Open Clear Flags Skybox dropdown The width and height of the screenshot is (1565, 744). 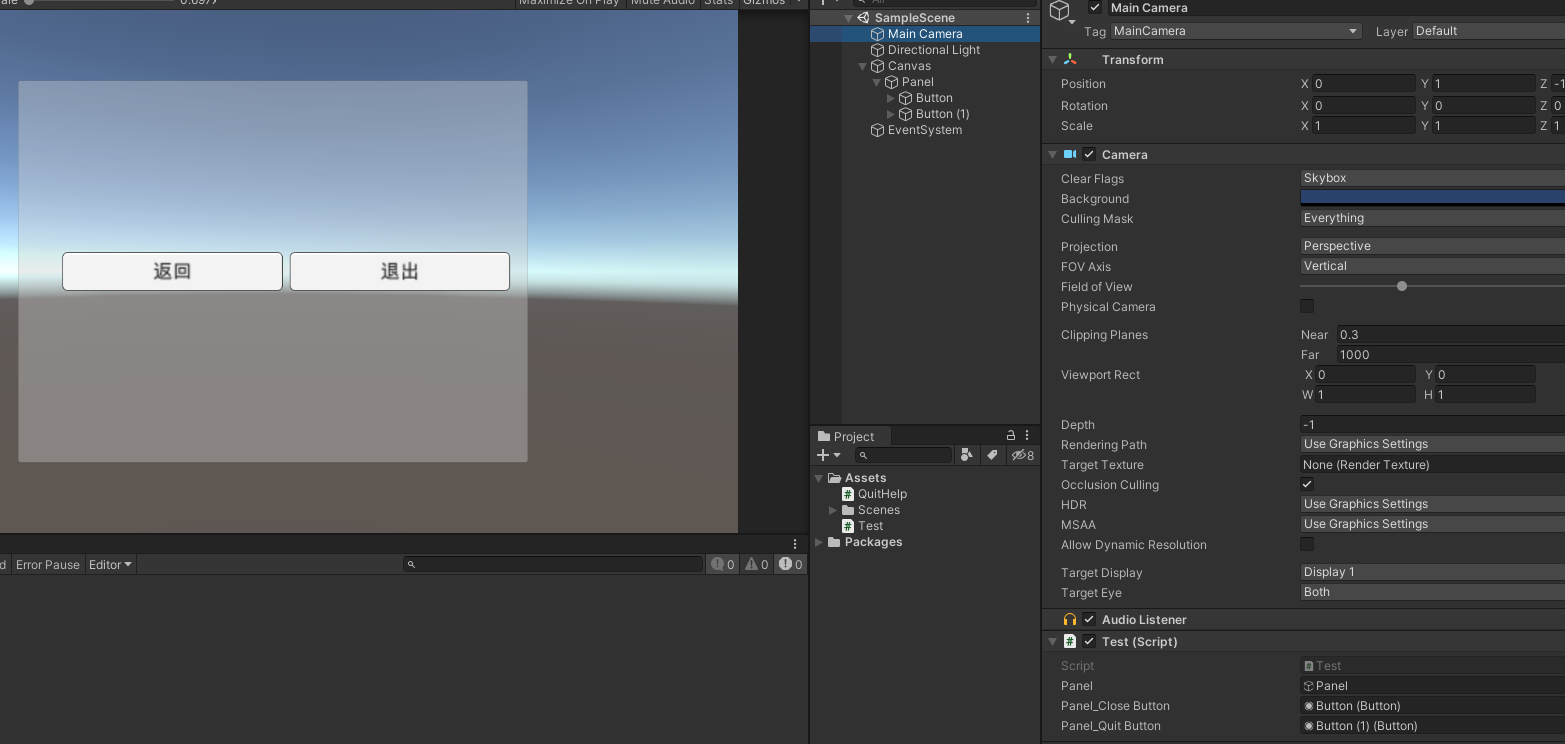pos(1432,178)
